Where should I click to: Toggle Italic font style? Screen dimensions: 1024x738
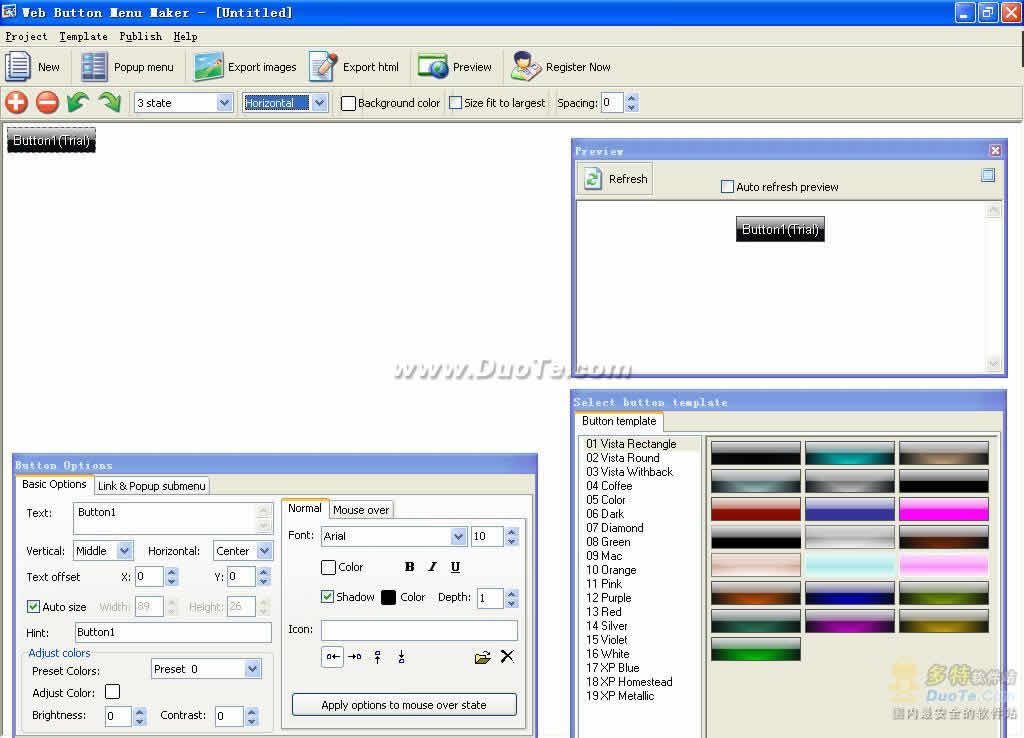(x=432, y=567)
